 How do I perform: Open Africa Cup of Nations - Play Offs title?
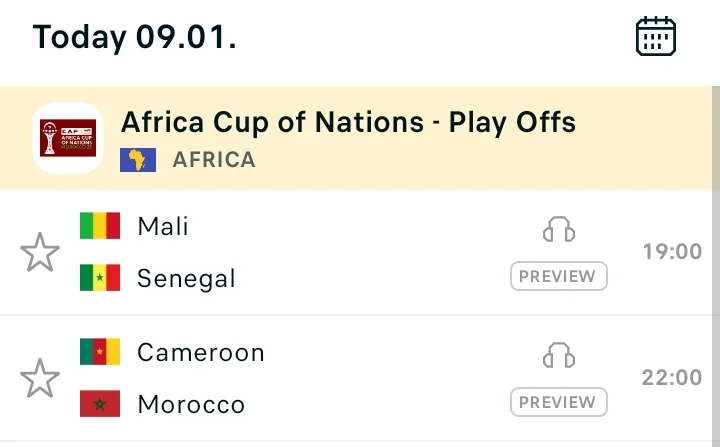pos(348,122)
